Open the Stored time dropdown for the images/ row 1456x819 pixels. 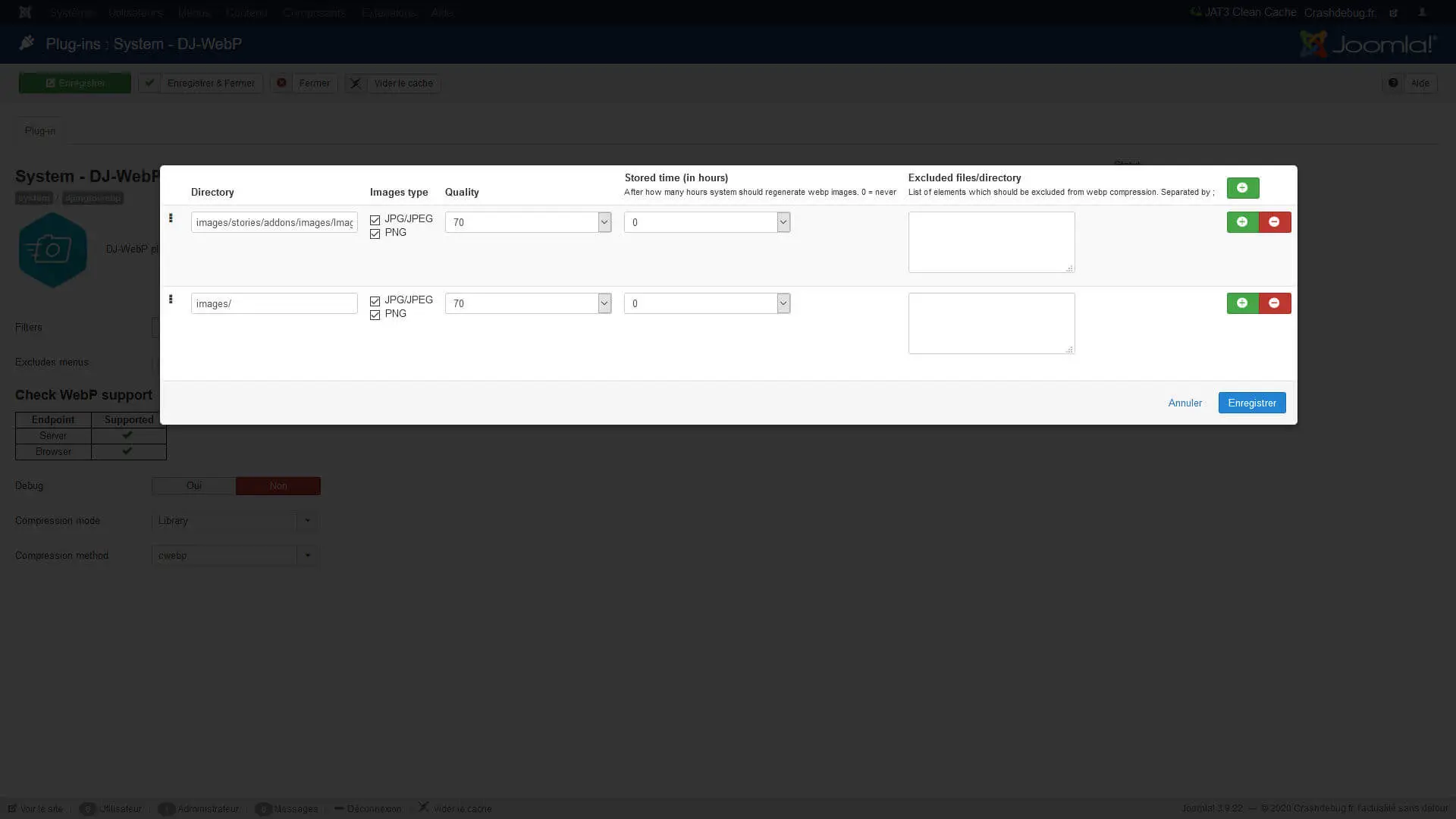click(x=707, y=303)
